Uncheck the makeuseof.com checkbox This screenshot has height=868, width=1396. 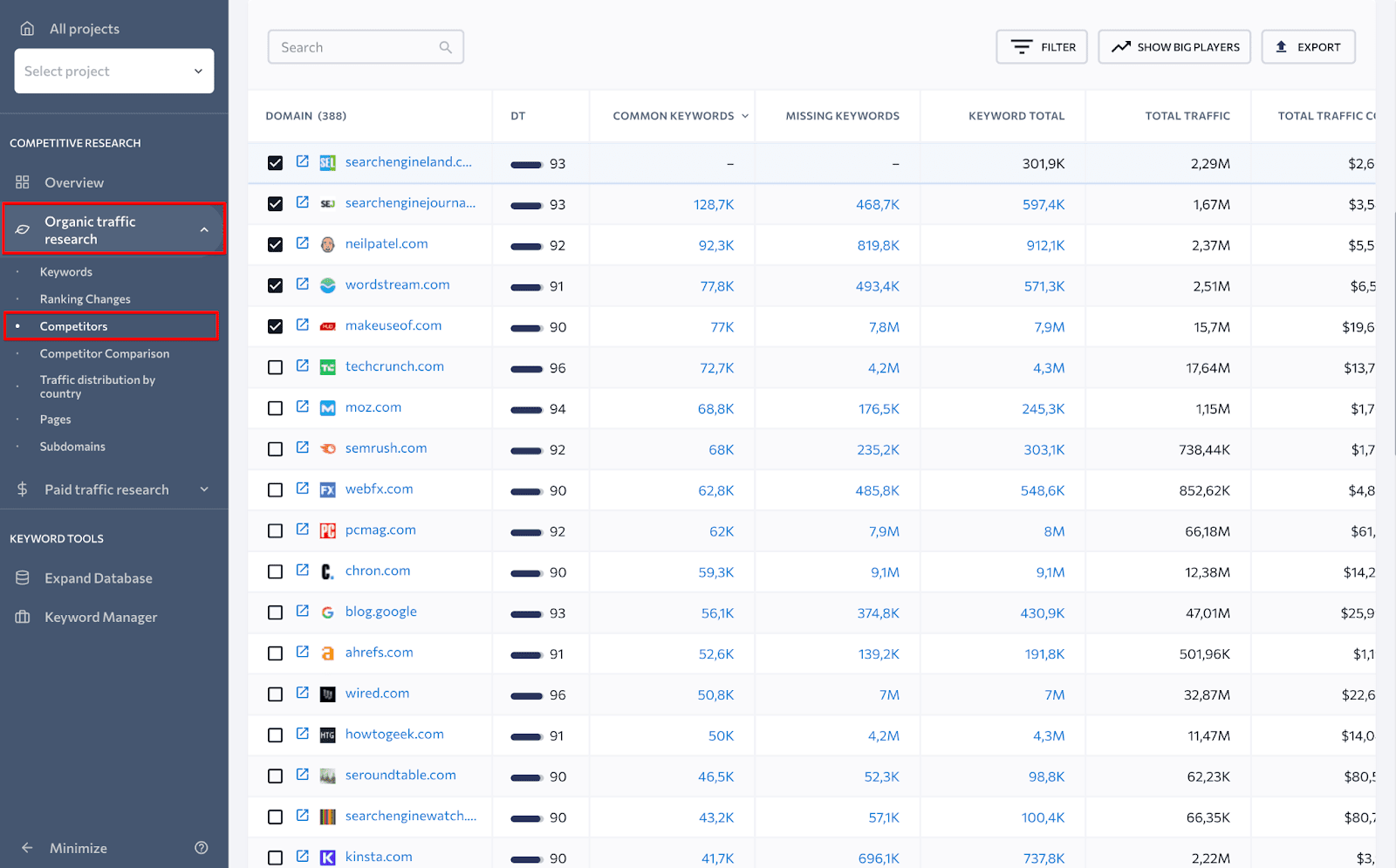click(x=276, y=326)
